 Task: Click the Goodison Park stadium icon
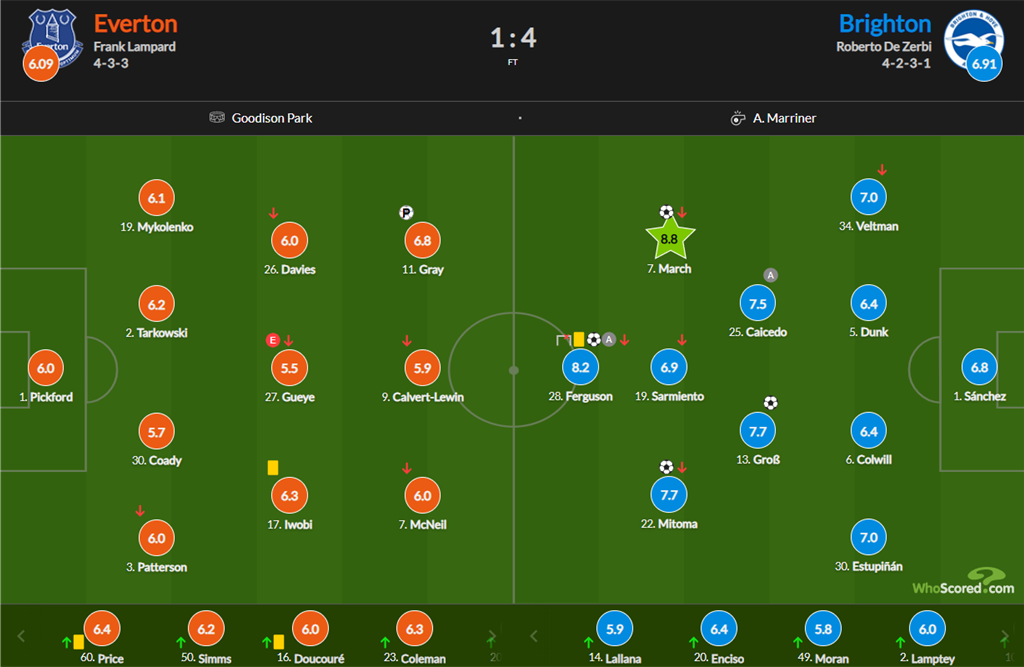point(217,118)
